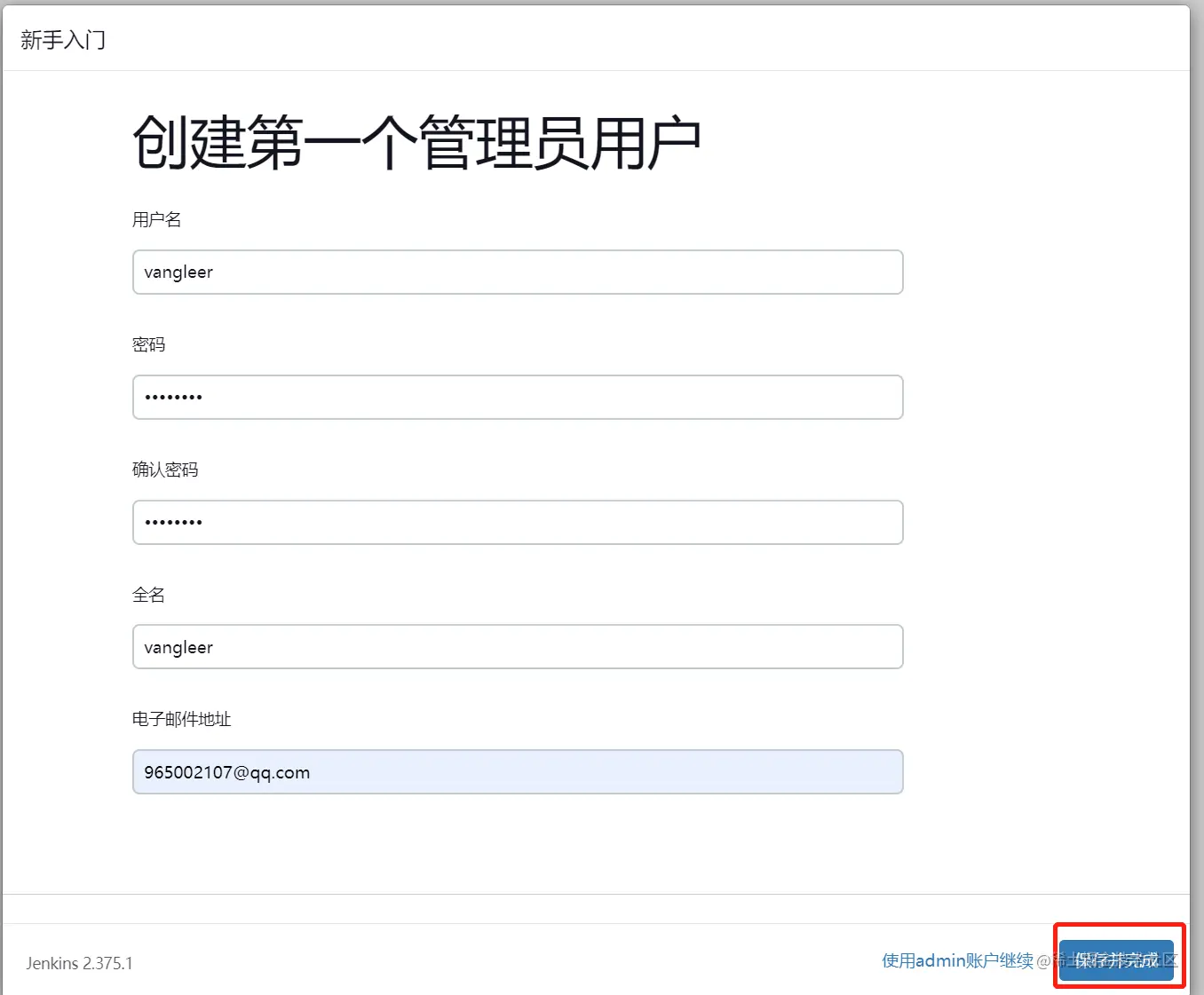Screen dimensions: 1204x995
Task: Click the 电子邮件地址 label
Action: [182, 719]
